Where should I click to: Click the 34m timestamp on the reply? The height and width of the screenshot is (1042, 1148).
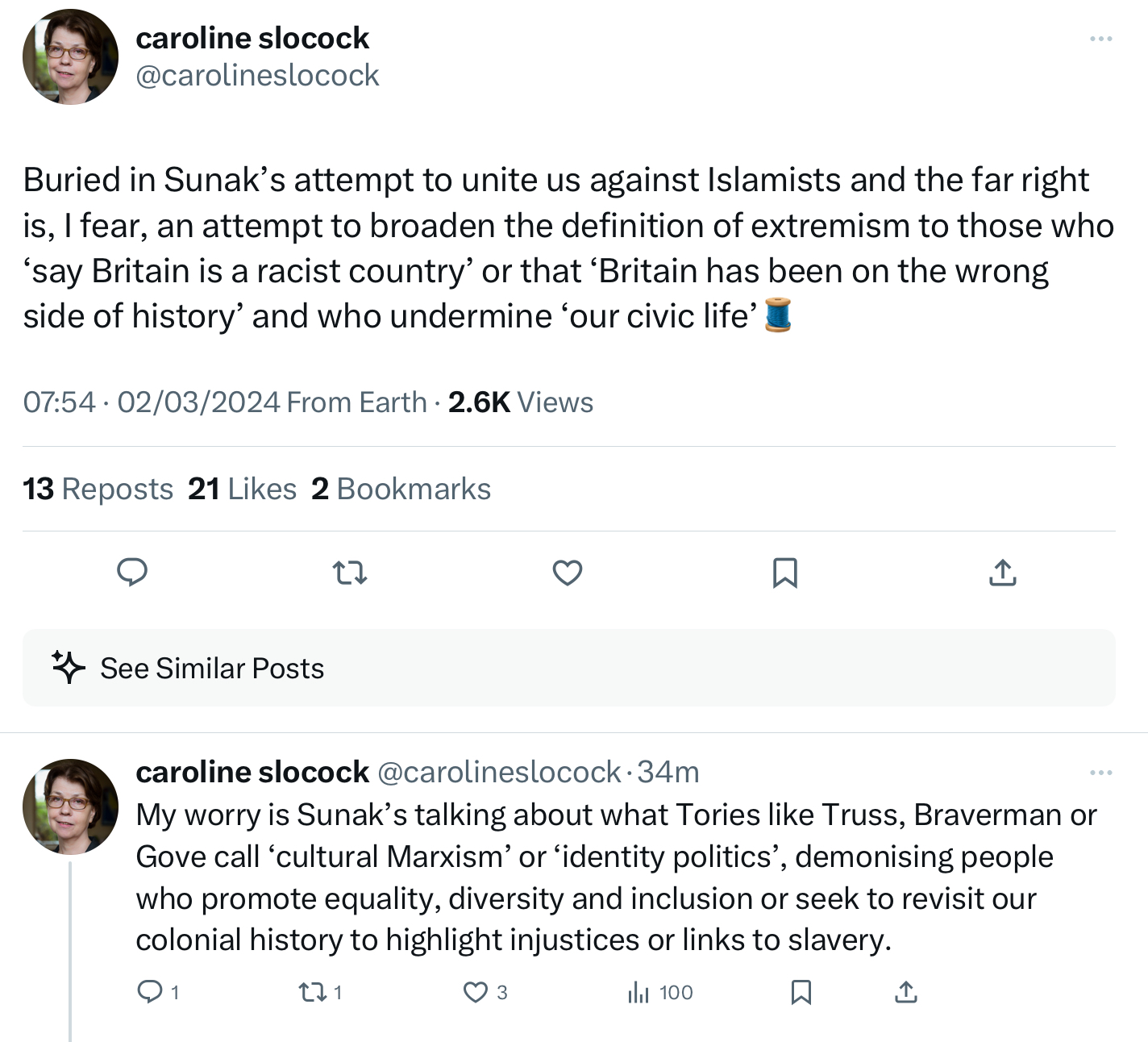668,773
